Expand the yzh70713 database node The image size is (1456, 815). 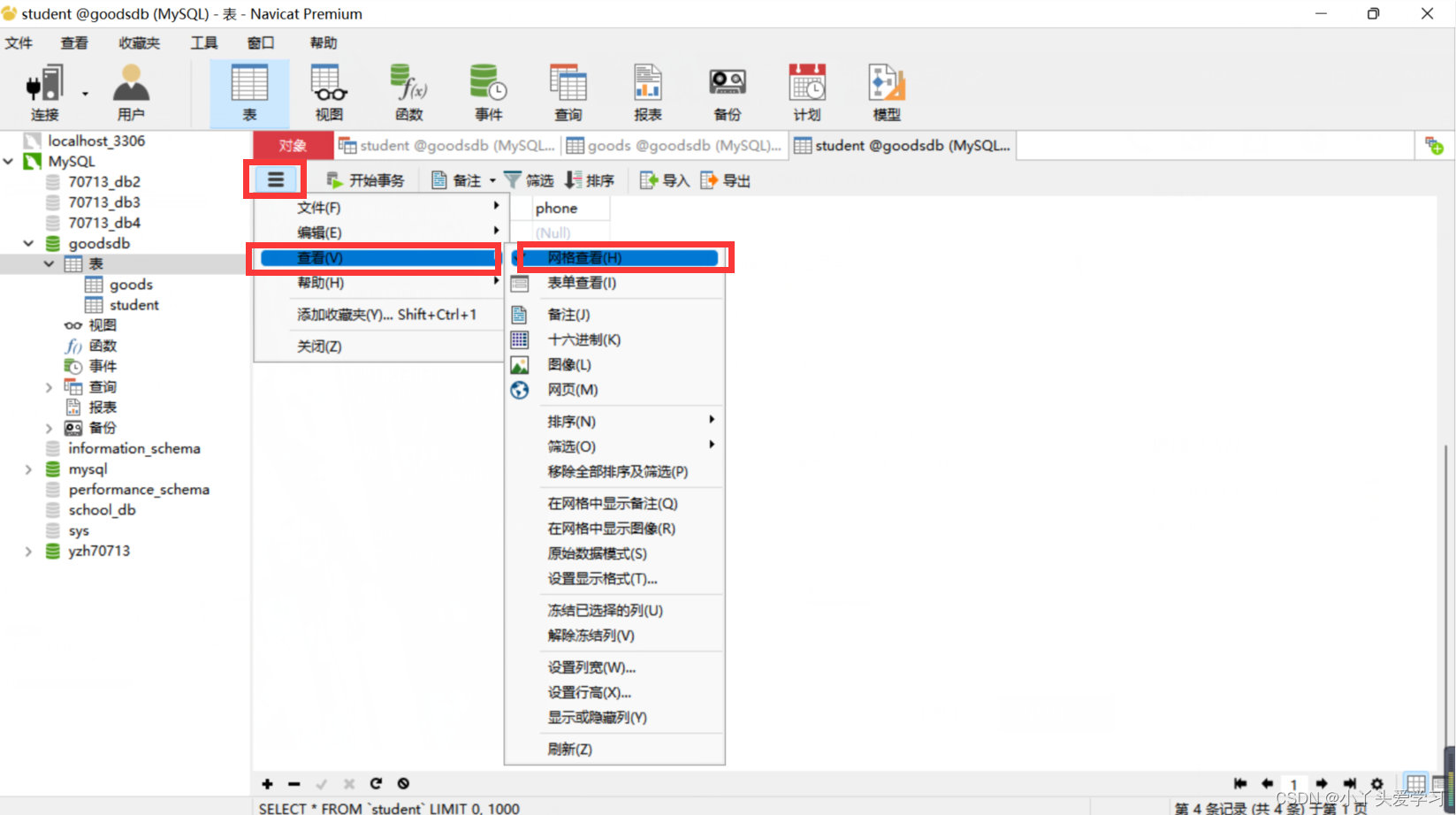tap(29, 552)
